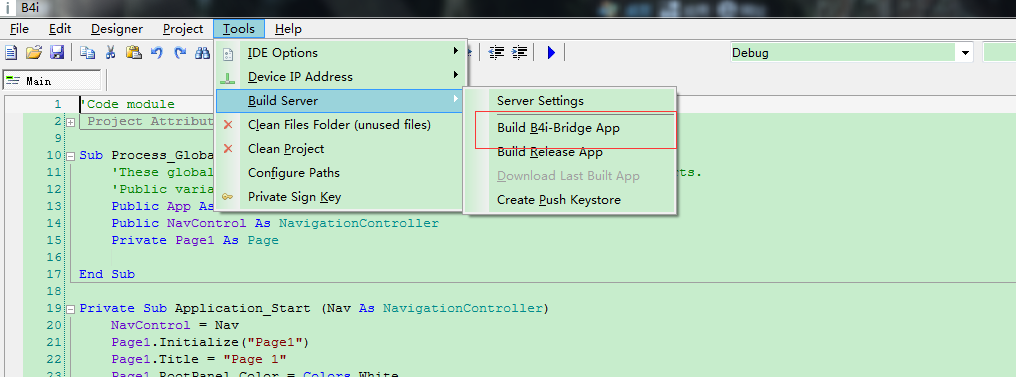Click the Paste clipboard icon
The height and width of the screenshot is (377, 1016).
pos(133,52)
